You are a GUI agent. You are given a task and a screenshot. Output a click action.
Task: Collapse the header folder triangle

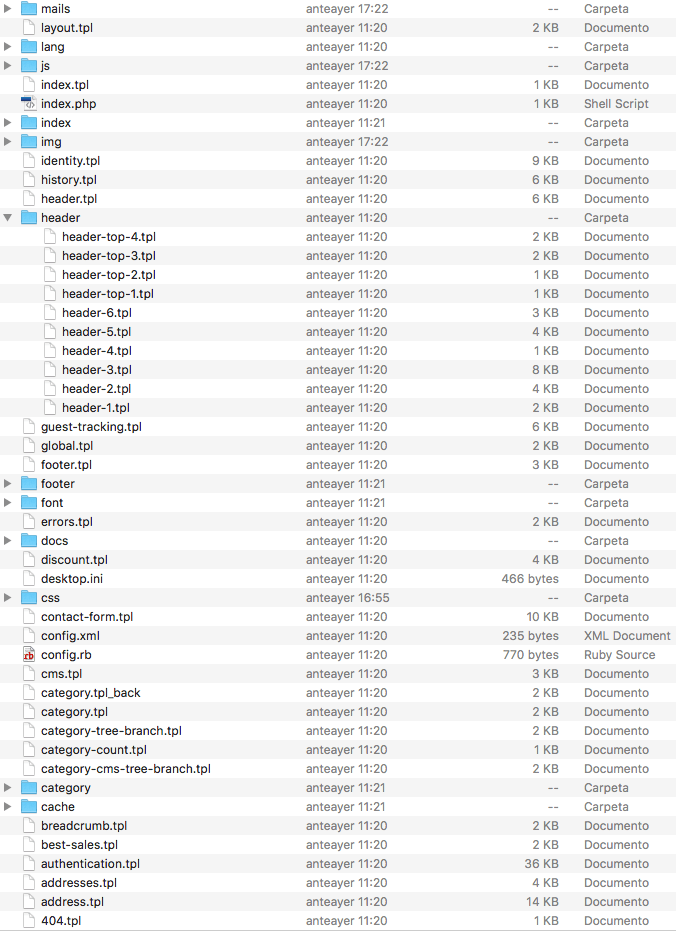point(8,218)
